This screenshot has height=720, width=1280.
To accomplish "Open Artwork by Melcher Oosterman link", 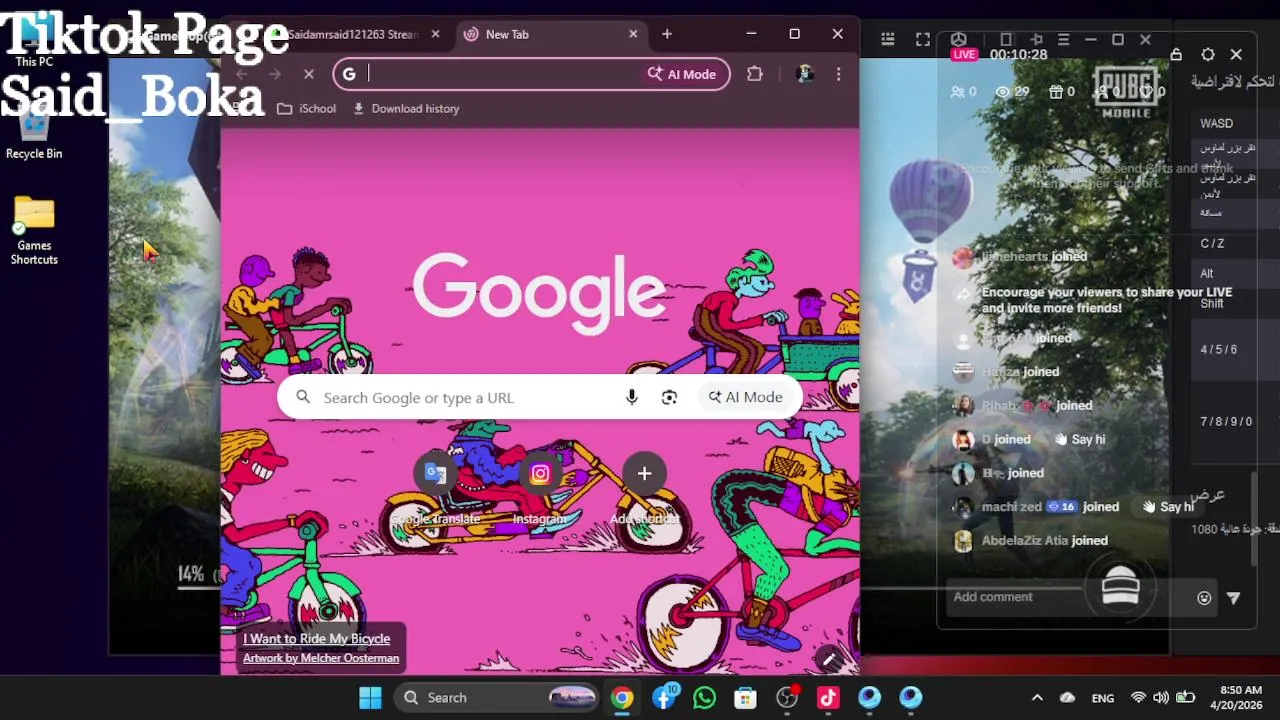I will tap(321, 658).
